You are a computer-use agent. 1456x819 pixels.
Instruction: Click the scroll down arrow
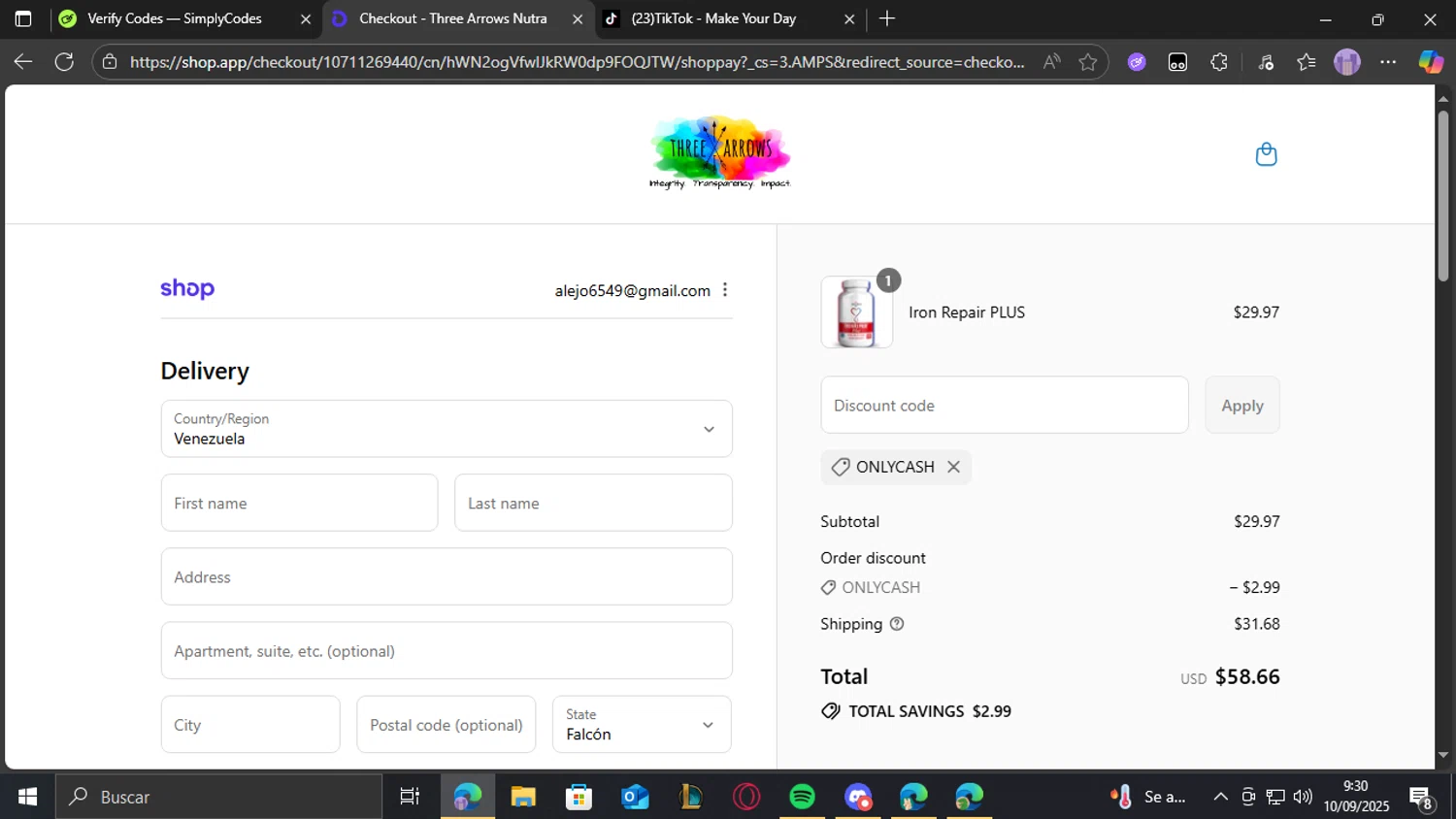pos(1442,755)
